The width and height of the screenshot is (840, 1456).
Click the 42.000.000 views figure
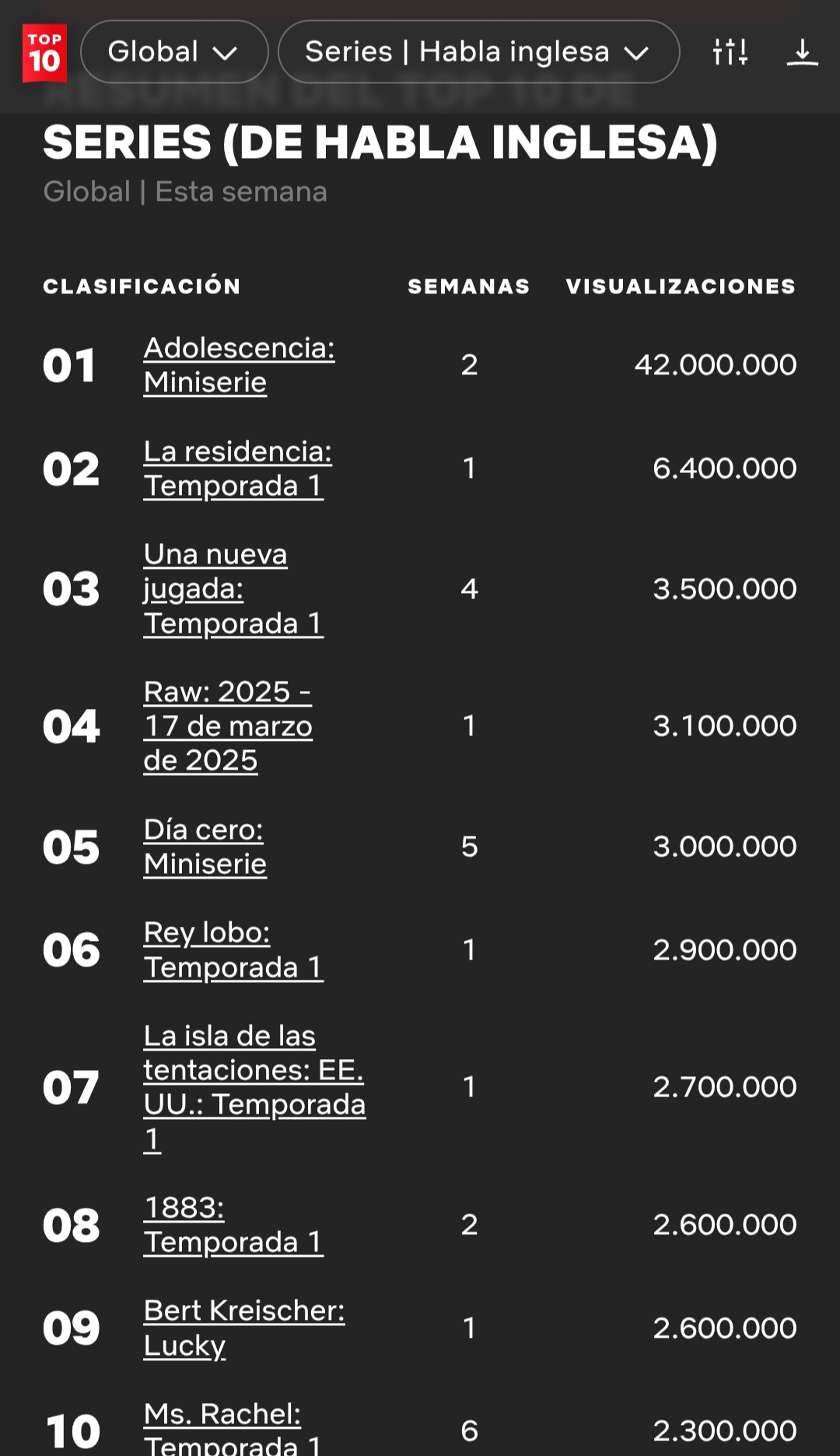[715, 365]
